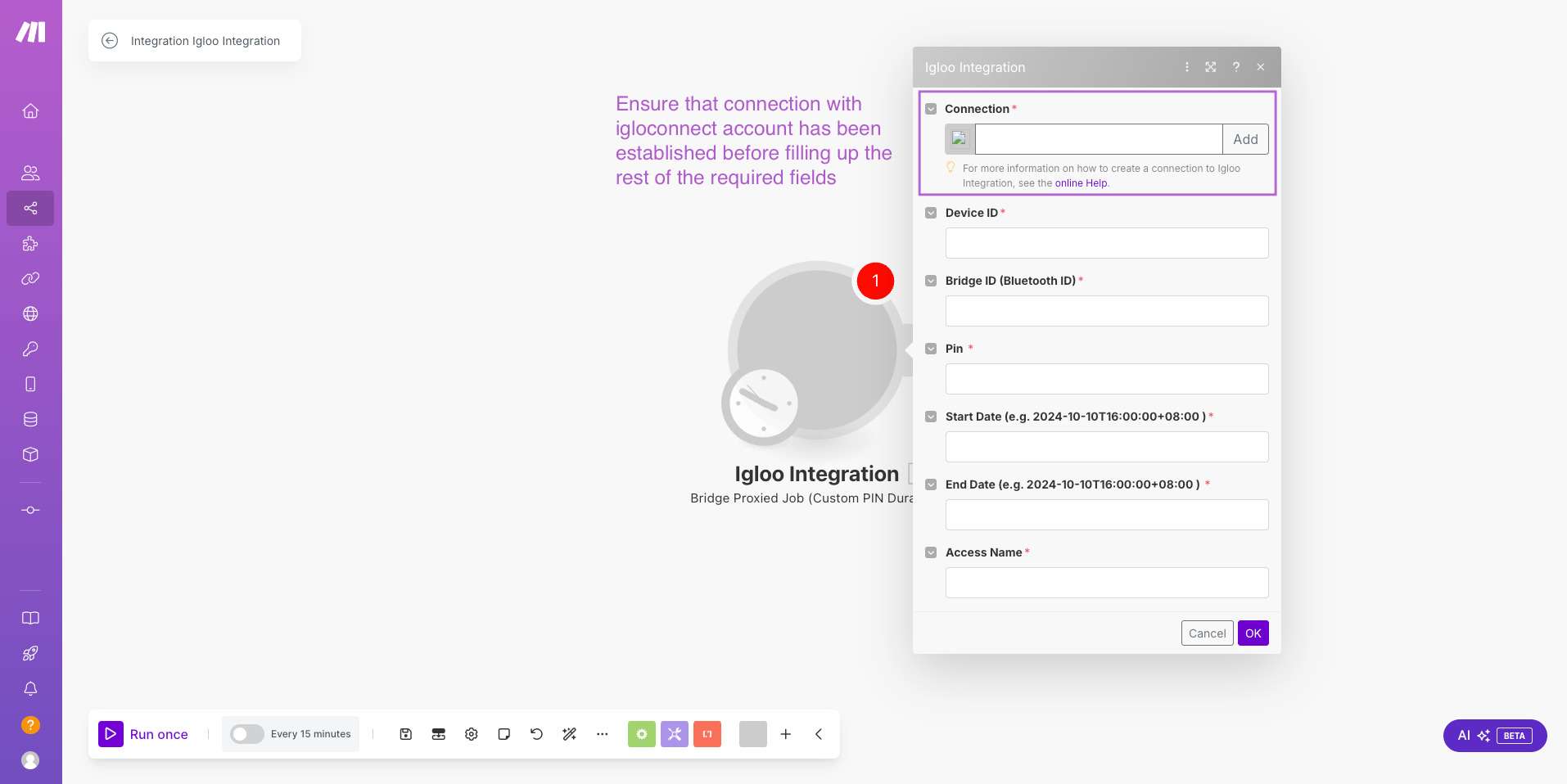Viewport: 1567px width, 784px height.
Task: Open Connections link icon in the sidebar
Action: click(30, 278)
